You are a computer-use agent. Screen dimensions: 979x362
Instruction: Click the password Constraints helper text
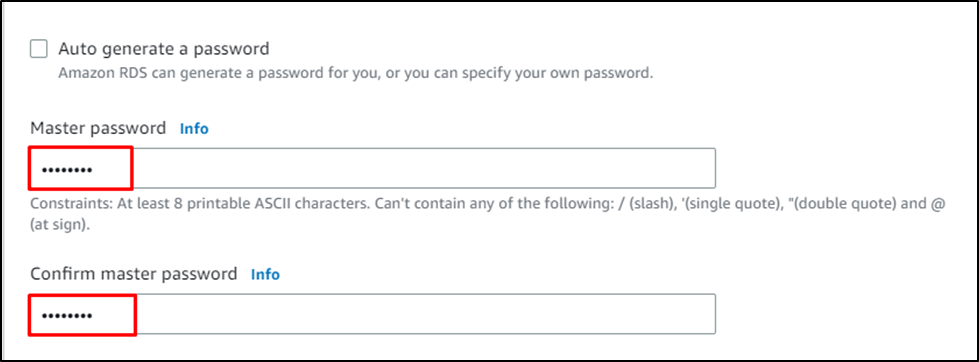(x=487, y=214)
